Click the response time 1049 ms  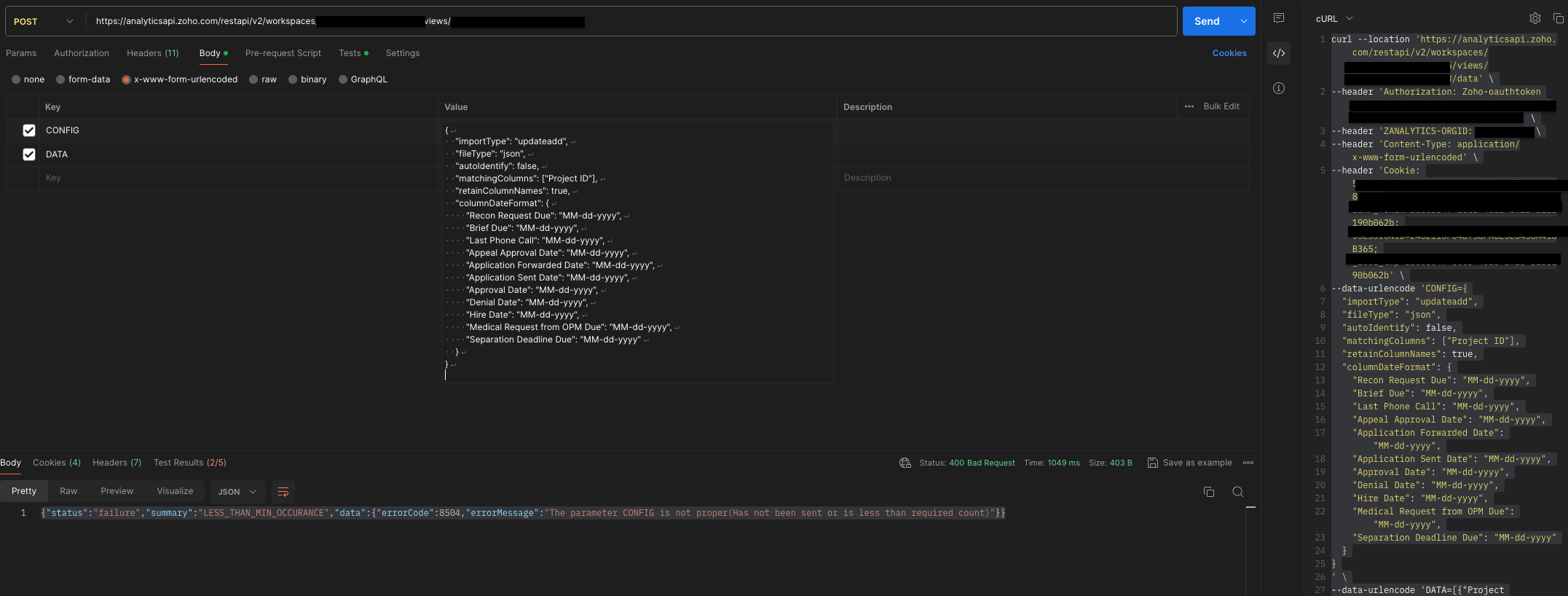[x=1063, y=463]
